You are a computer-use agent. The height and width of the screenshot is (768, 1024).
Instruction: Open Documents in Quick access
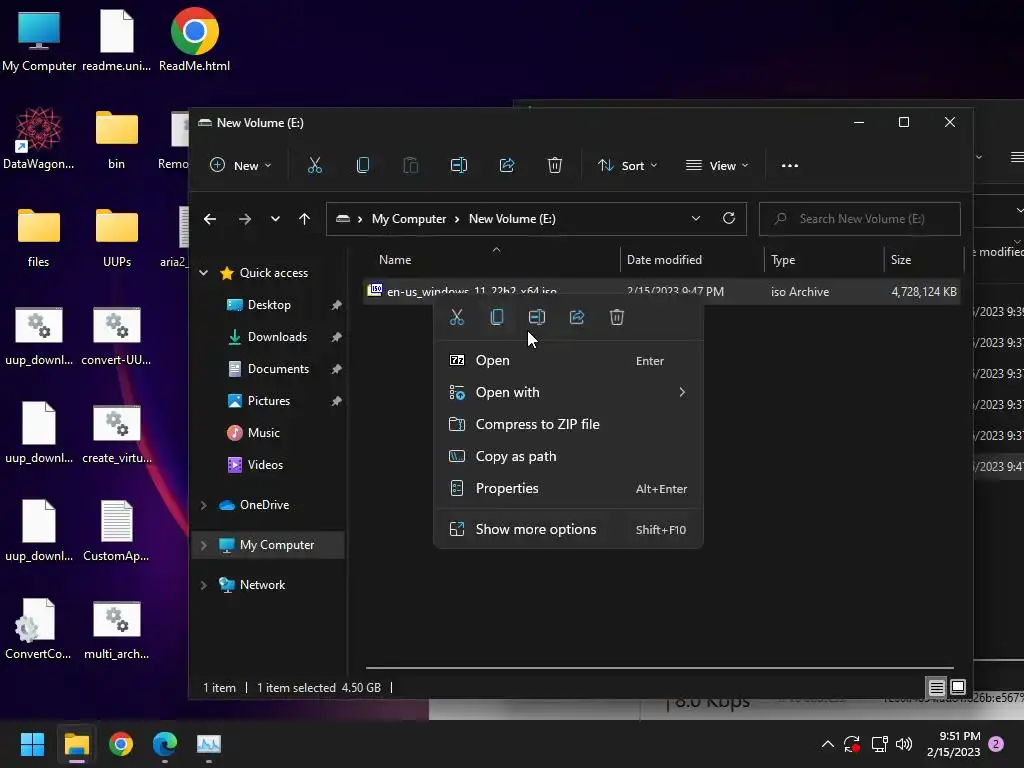pyautogui.click(x=278, y=369)
